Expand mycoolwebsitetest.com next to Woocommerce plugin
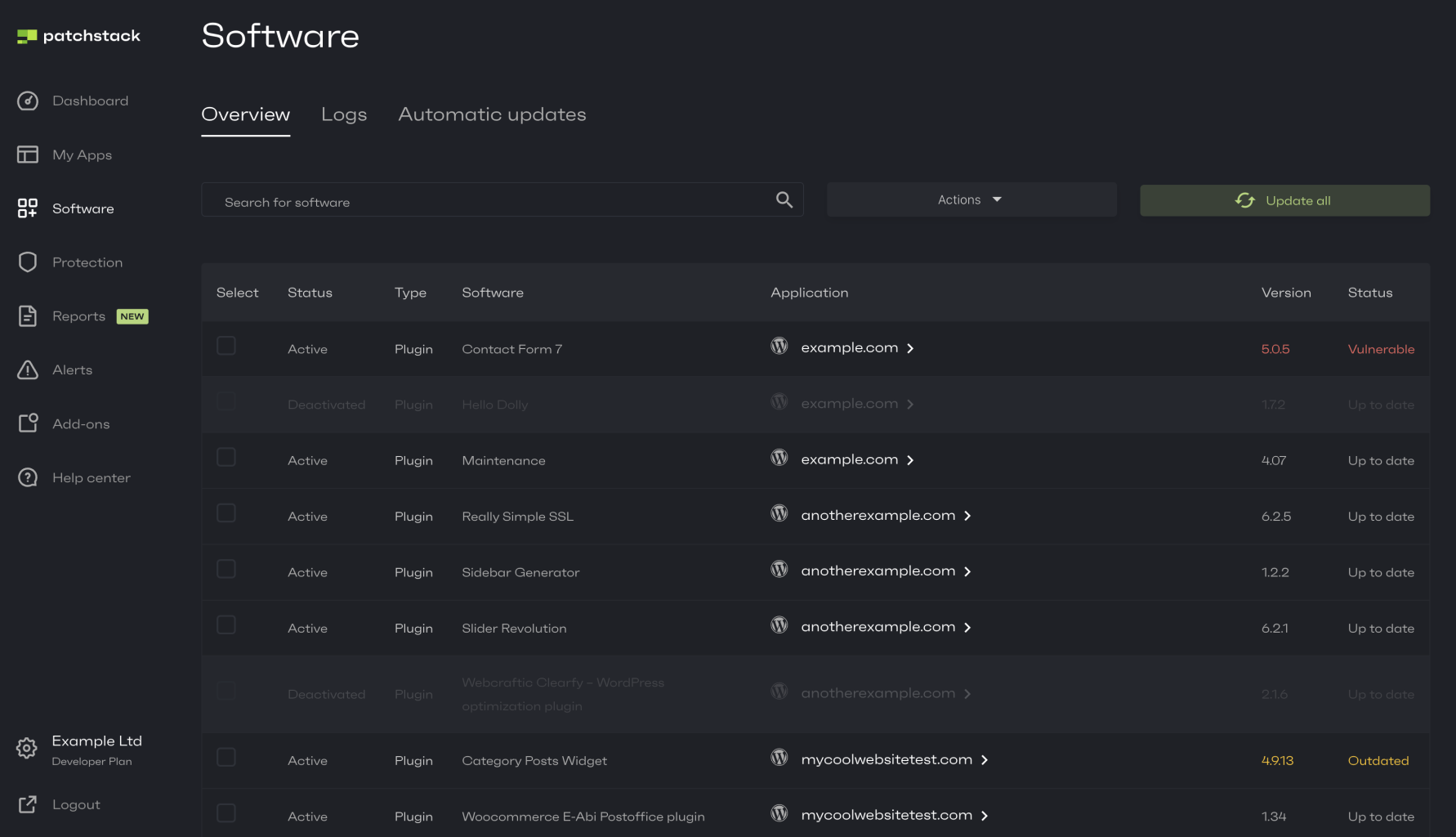 coord(985,815)
